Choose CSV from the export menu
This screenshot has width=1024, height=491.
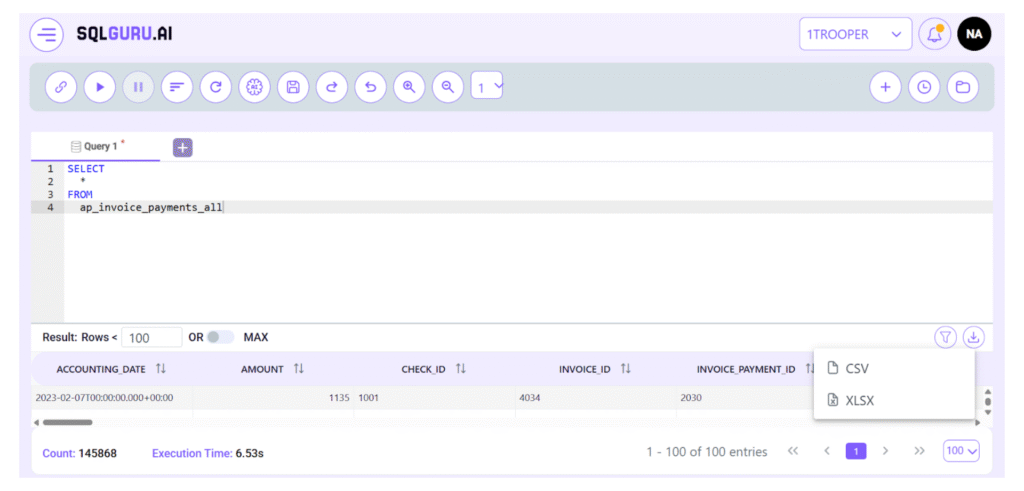point(856,368)
